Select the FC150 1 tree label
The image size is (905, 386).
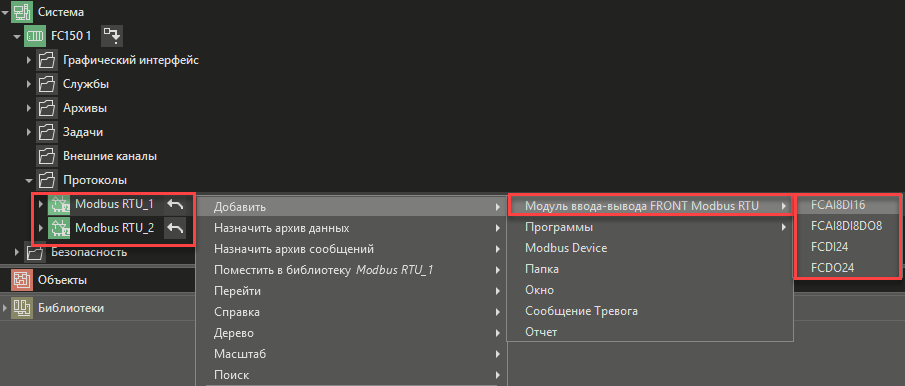[71, 36]
